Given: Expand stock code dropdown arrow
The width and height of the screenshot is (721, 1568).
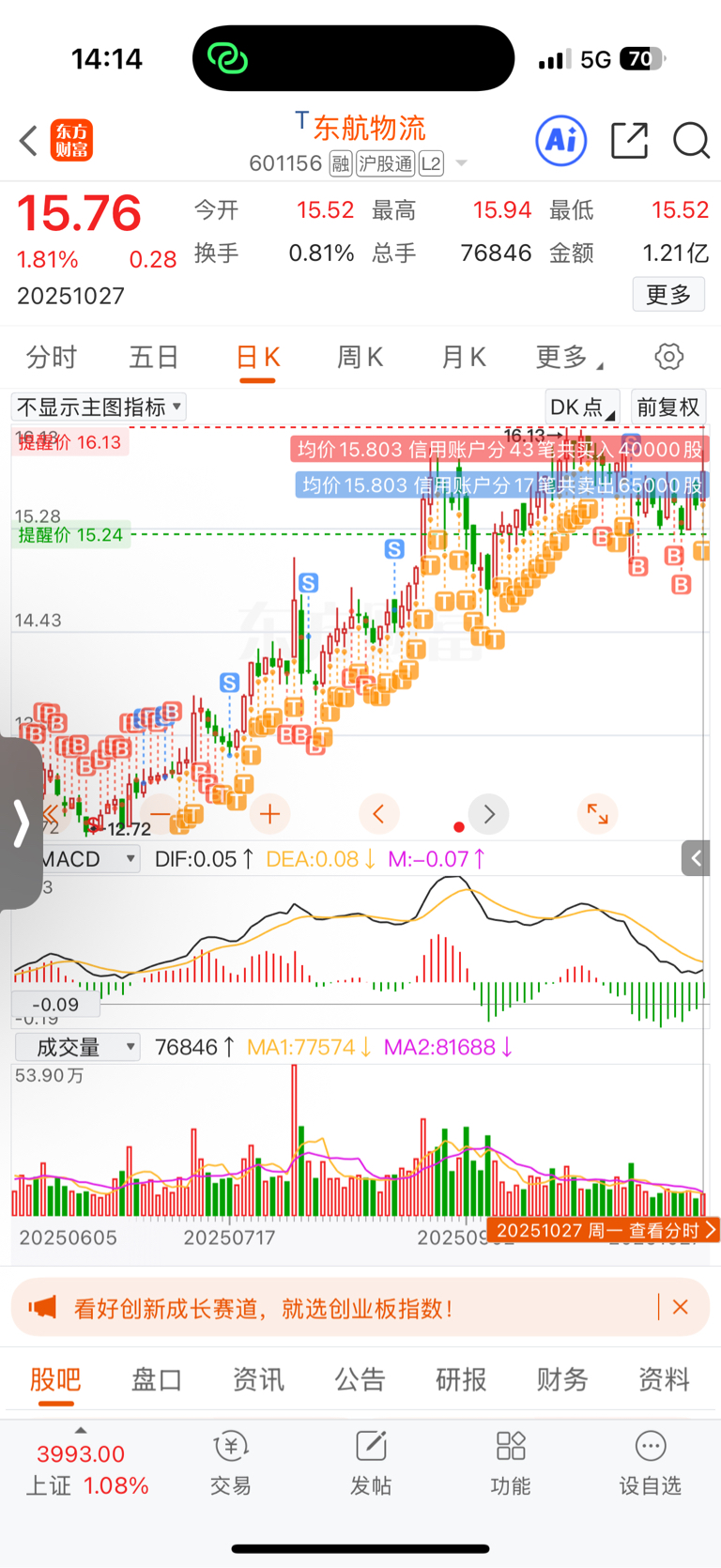Looking at the screenshot, I should pos(461,164).
